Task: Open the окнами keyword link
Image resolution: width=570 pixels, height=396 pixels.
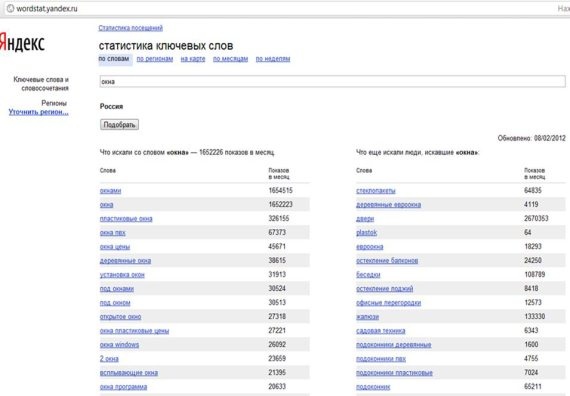Action: tap(111, 191)
